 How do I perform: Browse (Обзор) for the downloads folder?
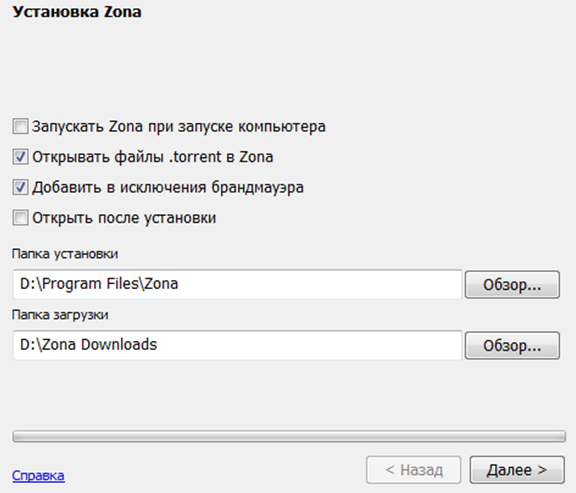point(512,346)
